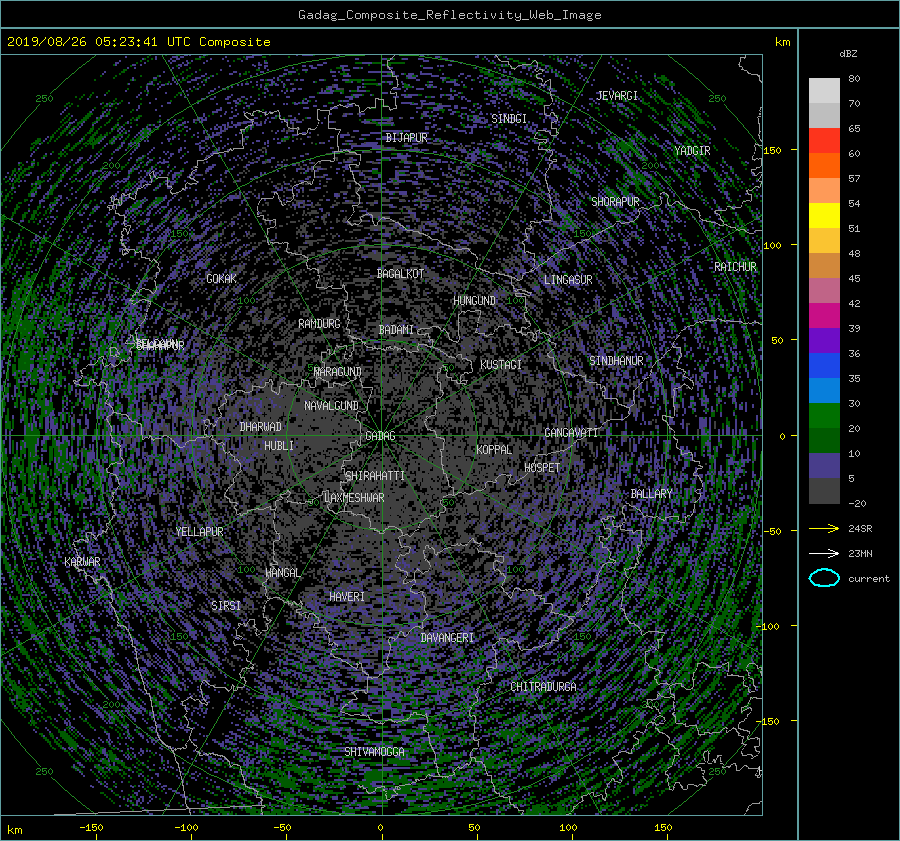Click the BADAMI city label

pos(396,330)
